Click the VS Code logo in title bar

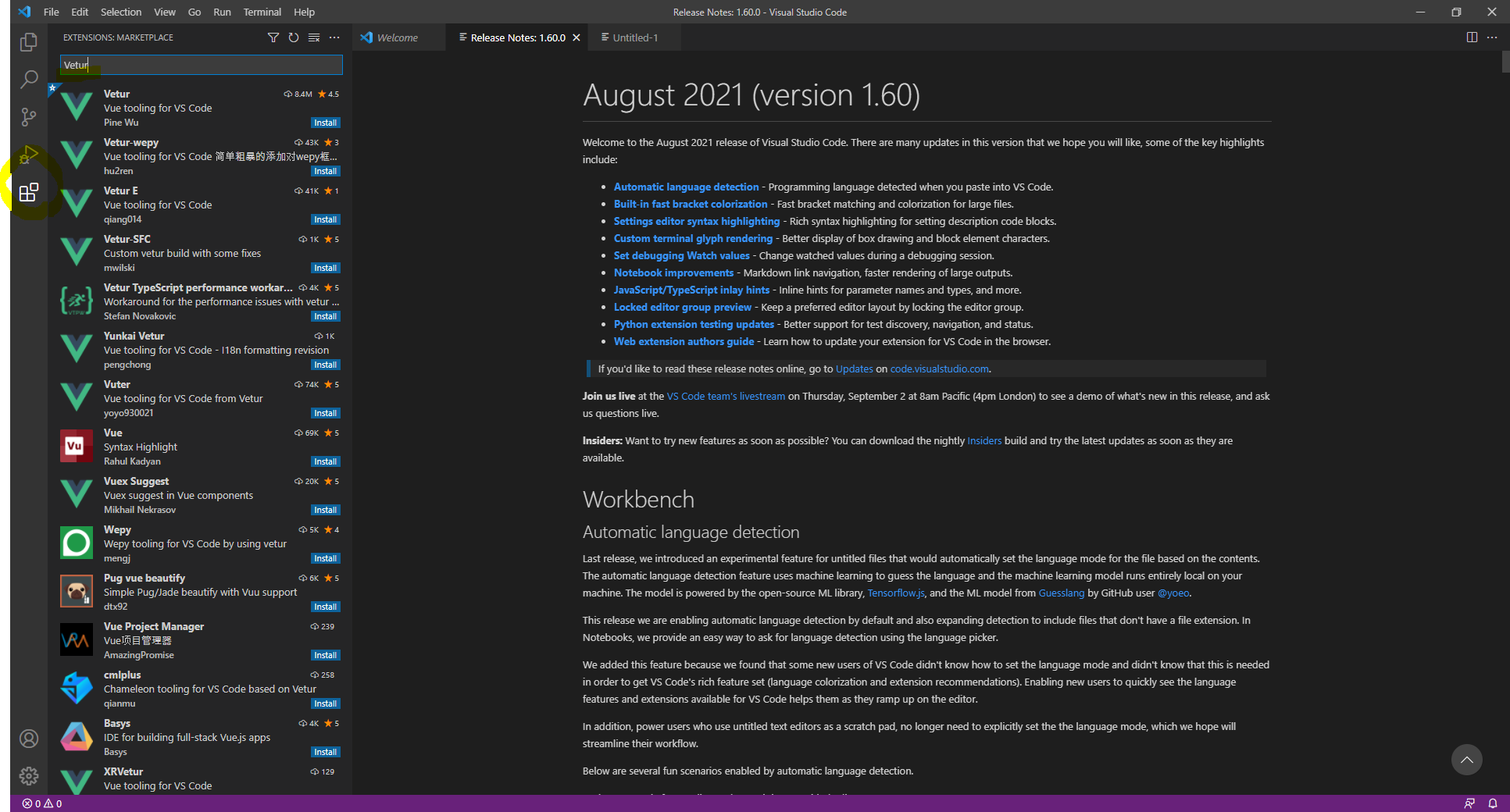point(24,12)
